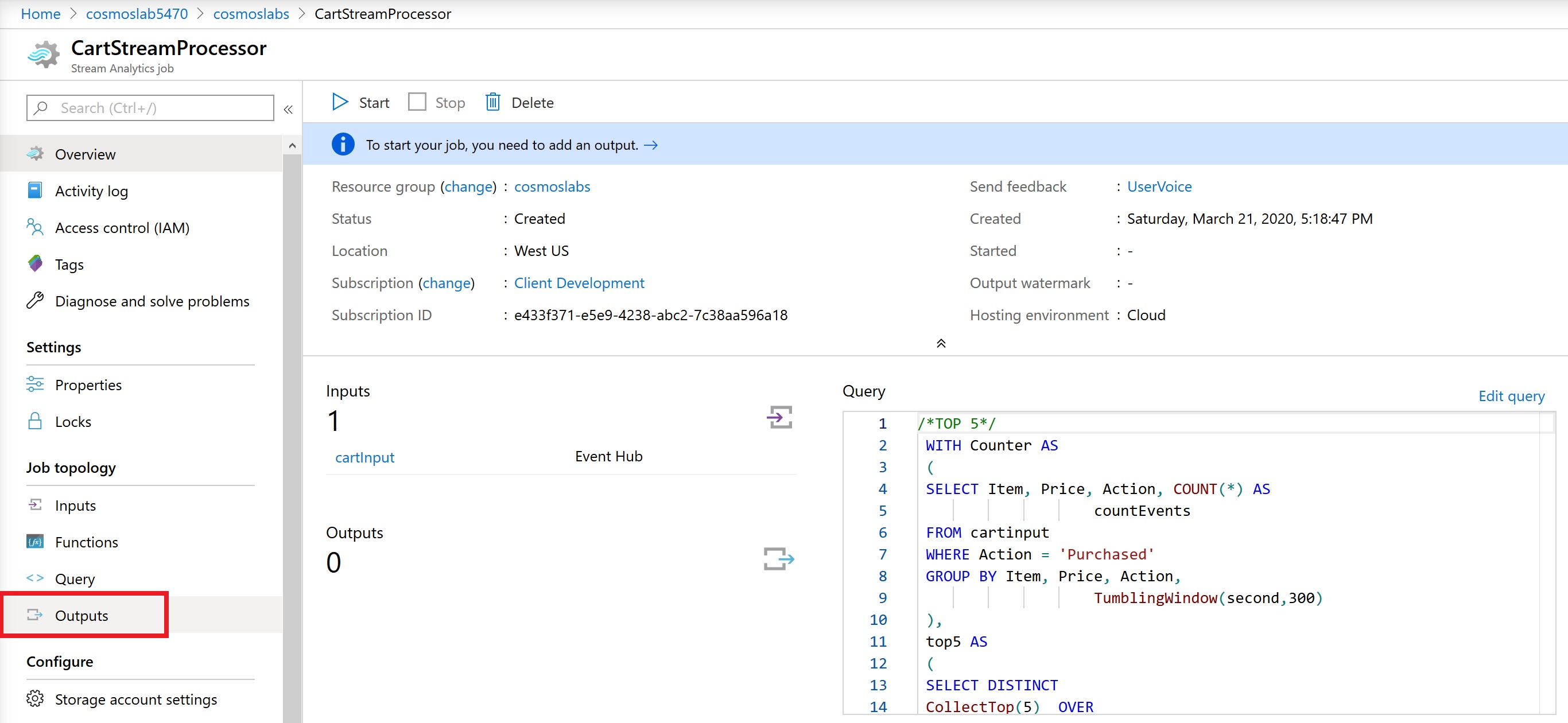Image resolution: width=1568 pixels, height=723 pixels.
Task: Open cosmoslabs breadcrumb link
Action: click(251, 13)
